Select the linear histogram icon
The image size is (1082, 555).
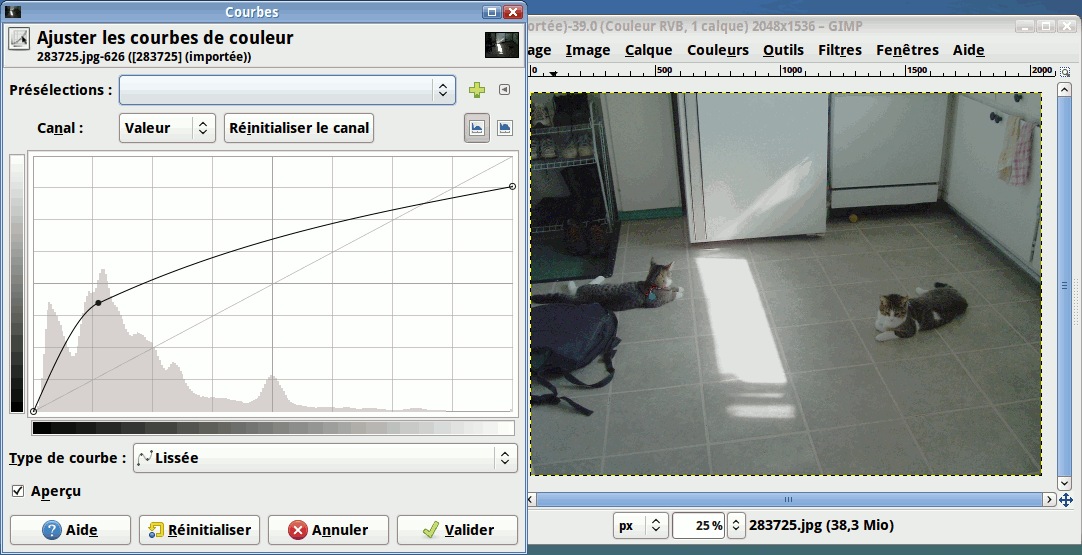coord(477,128)
